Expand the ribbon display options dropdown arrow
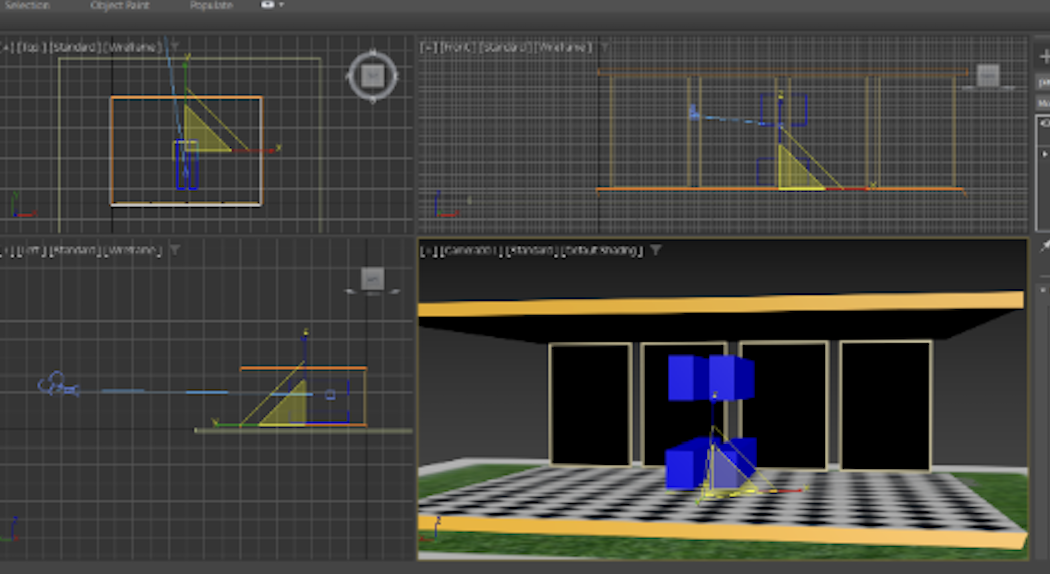1050x574 pixels. pyautogui.click(x=282, y=5)
